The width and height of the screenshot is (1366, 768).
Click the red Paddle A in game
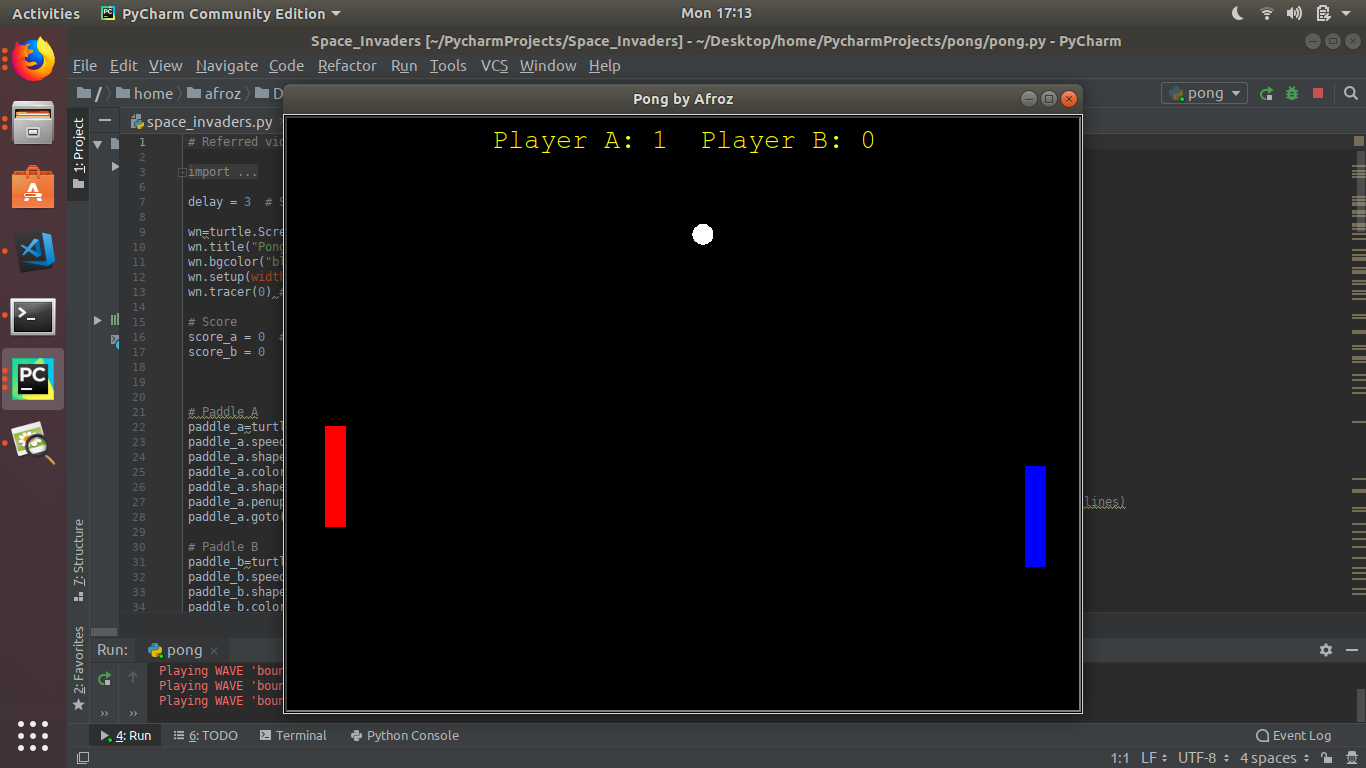(335, 476)
